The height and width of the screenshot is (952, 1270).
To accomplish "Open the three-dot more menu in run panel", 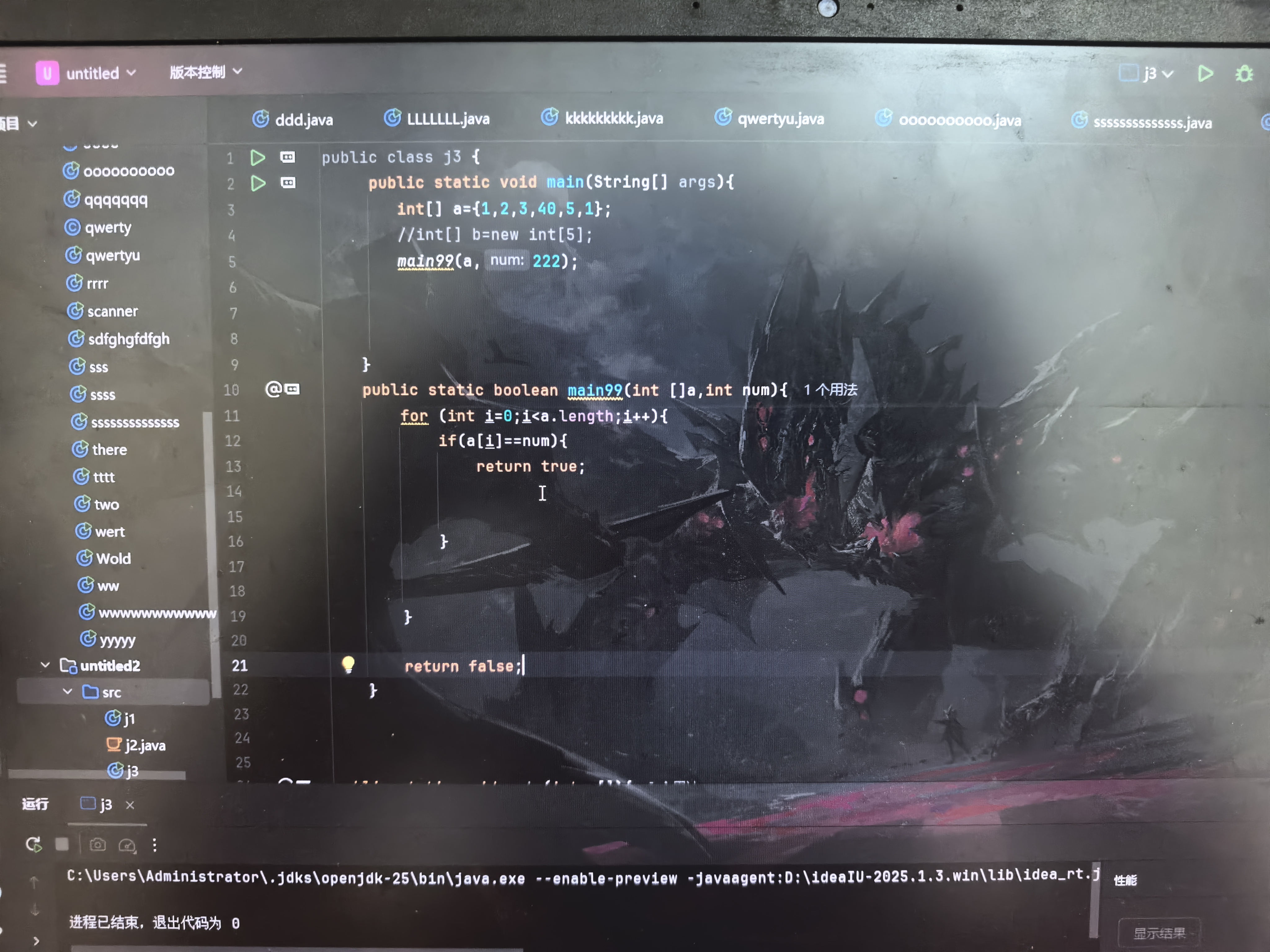I will [154, 845].
